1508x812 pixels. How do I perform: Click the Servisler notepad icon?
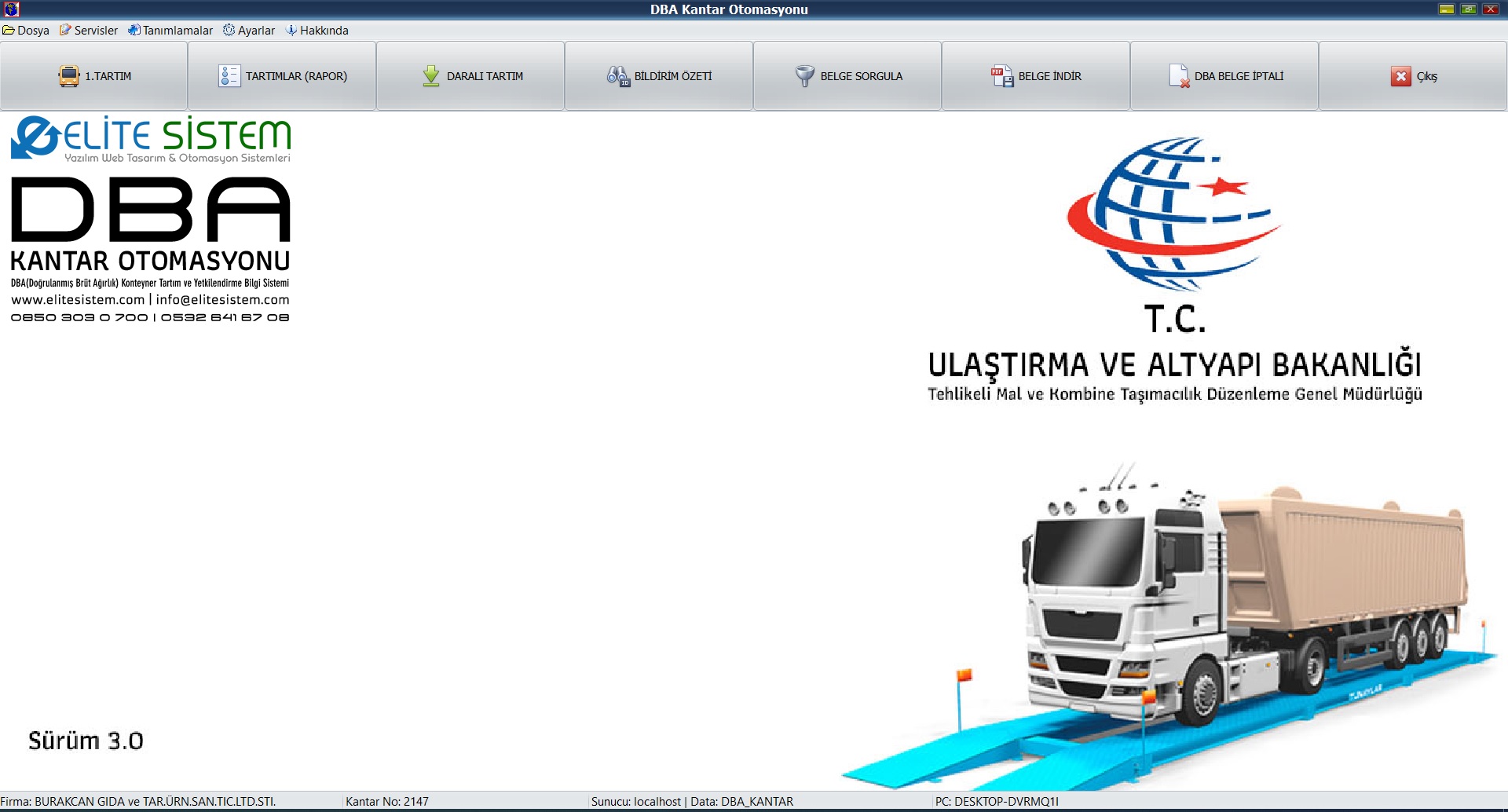[x=89, y=31]
